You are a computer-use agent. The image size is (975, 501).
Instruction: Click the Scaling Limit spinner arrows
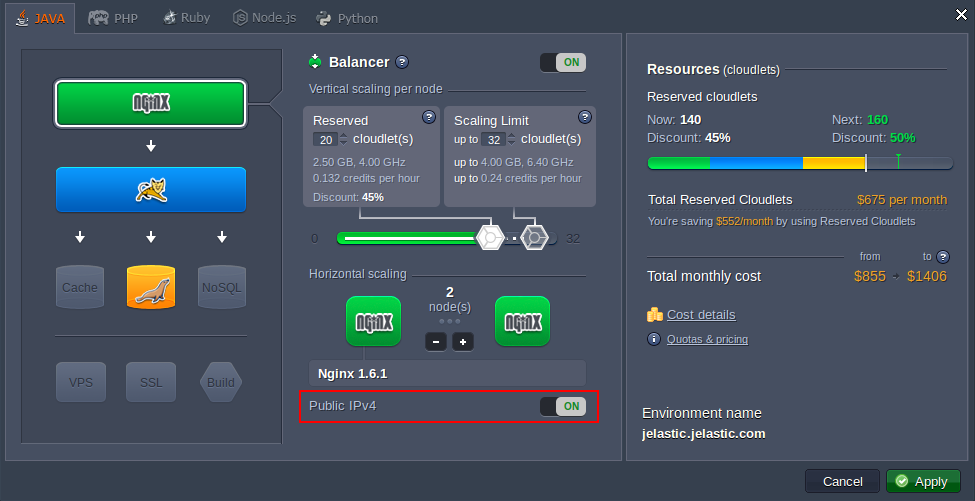coord(511,140)
